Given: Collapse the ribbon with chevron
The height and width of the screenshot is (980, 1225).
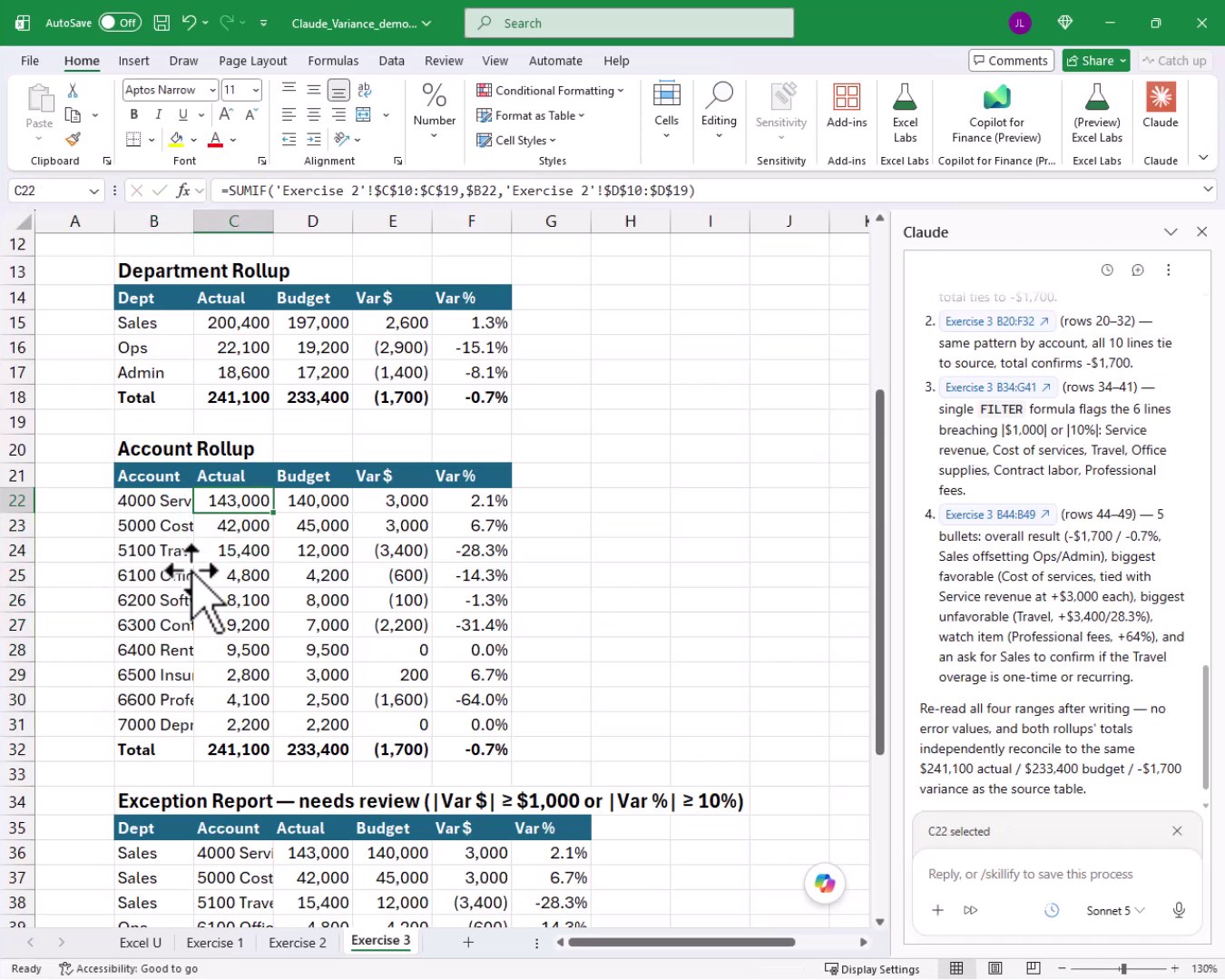Looking at the screenshot, I should point(1203,158).
